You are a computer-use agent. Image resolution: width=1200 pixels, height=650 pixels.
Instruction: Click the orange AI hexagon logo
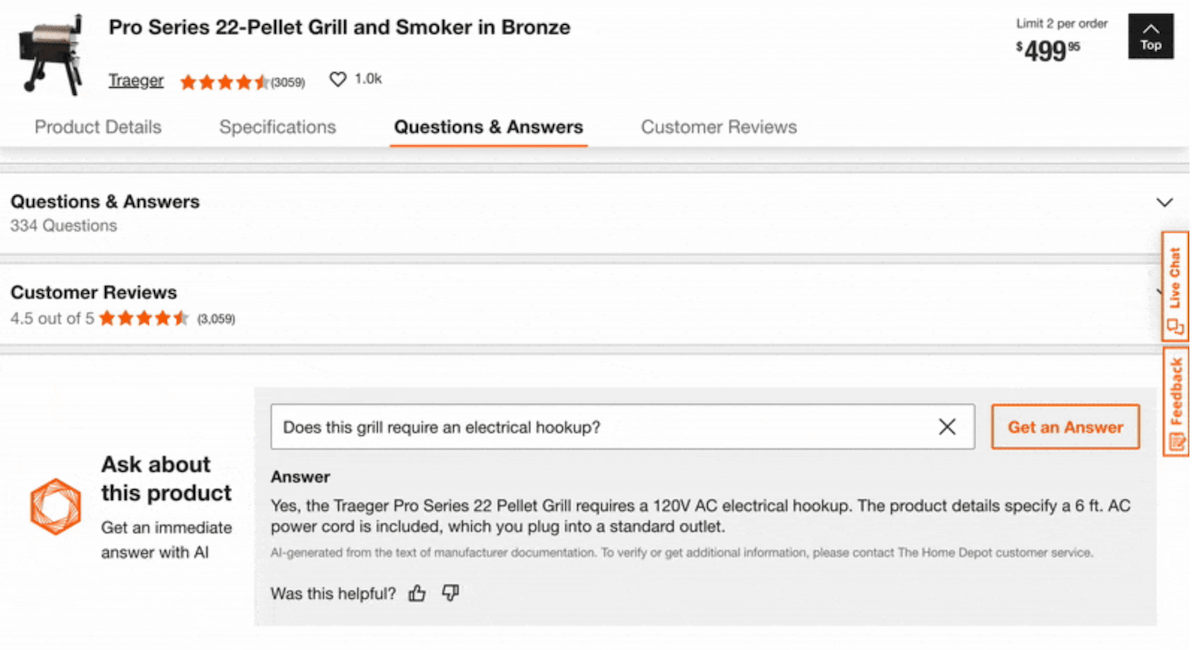pyautogui.click(x=55, y=506)
